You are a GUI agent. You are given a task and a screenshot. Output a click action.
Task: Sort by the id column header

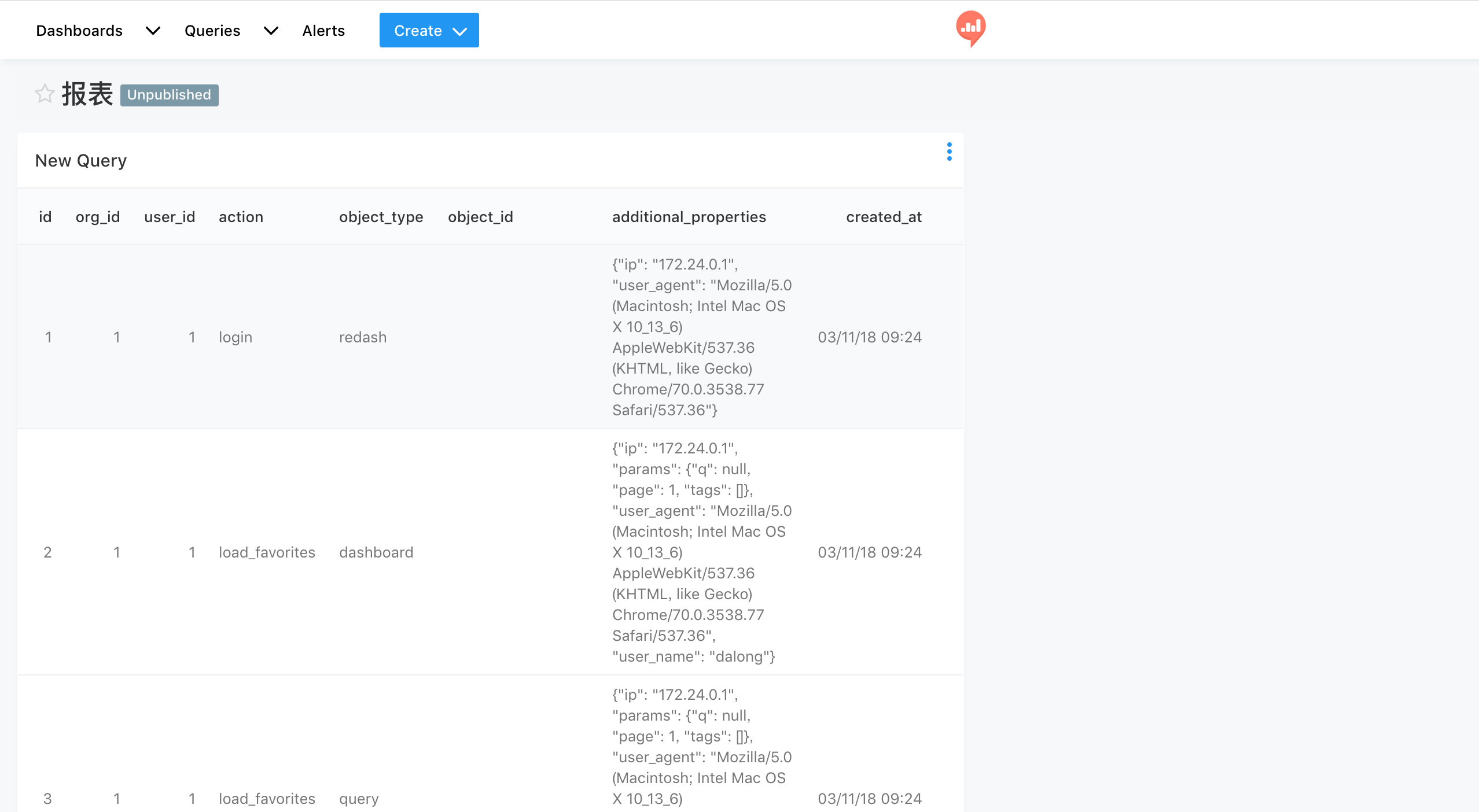click(45, 217)
